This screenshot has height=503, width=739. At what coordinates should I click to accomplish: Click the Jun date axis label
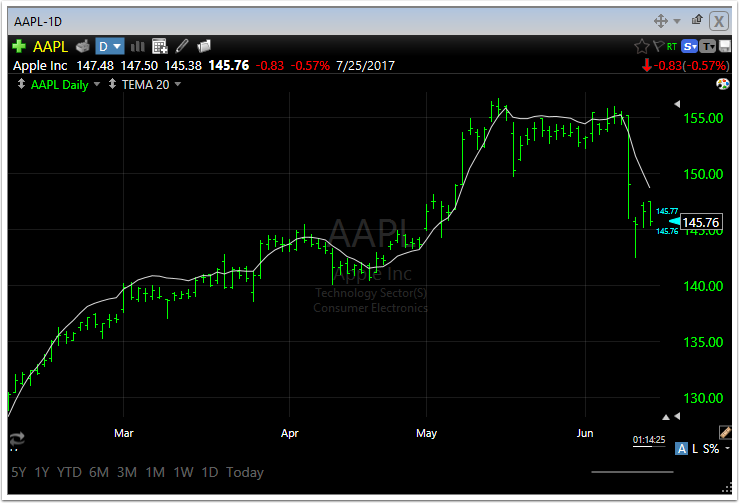point(585,433)
